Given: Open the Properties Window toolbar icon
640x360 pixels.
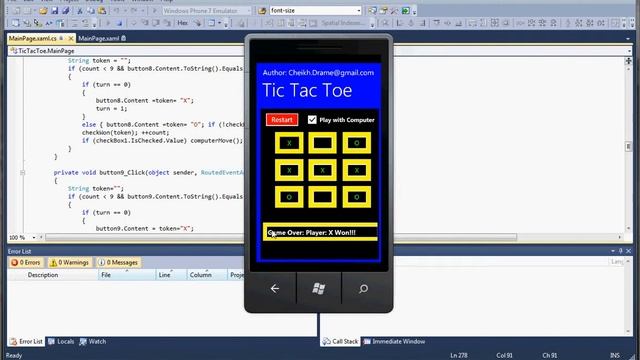Looking at the screenshot, I should [383, 11].
